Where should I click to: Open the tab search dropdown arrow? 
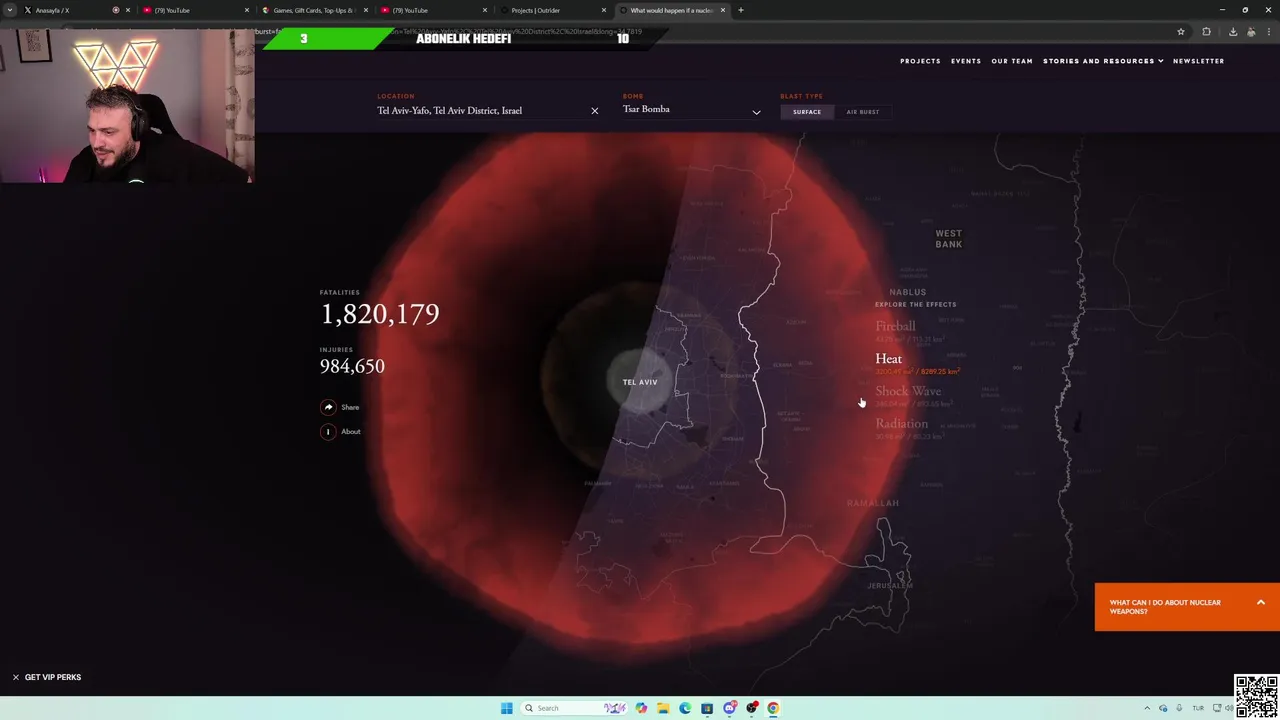point(10,10)
